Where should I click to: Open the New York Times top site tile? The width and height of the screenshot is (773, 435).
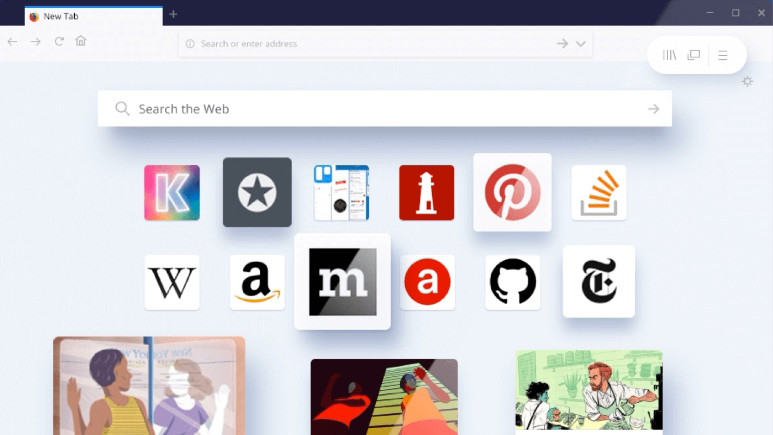599,281
